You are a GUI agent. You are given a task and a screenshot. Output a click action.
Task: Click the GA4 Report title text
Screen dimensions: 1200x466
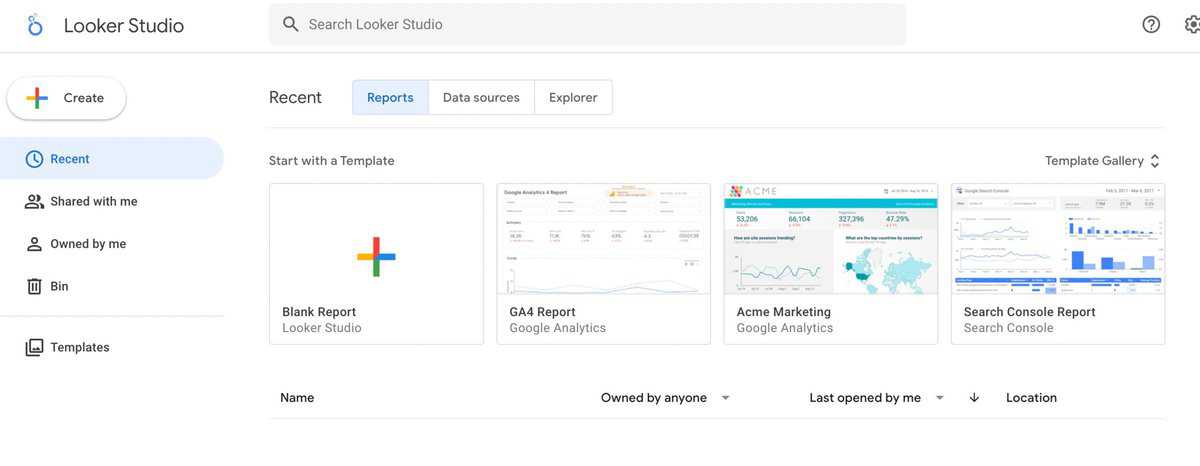tap(542, 312)
